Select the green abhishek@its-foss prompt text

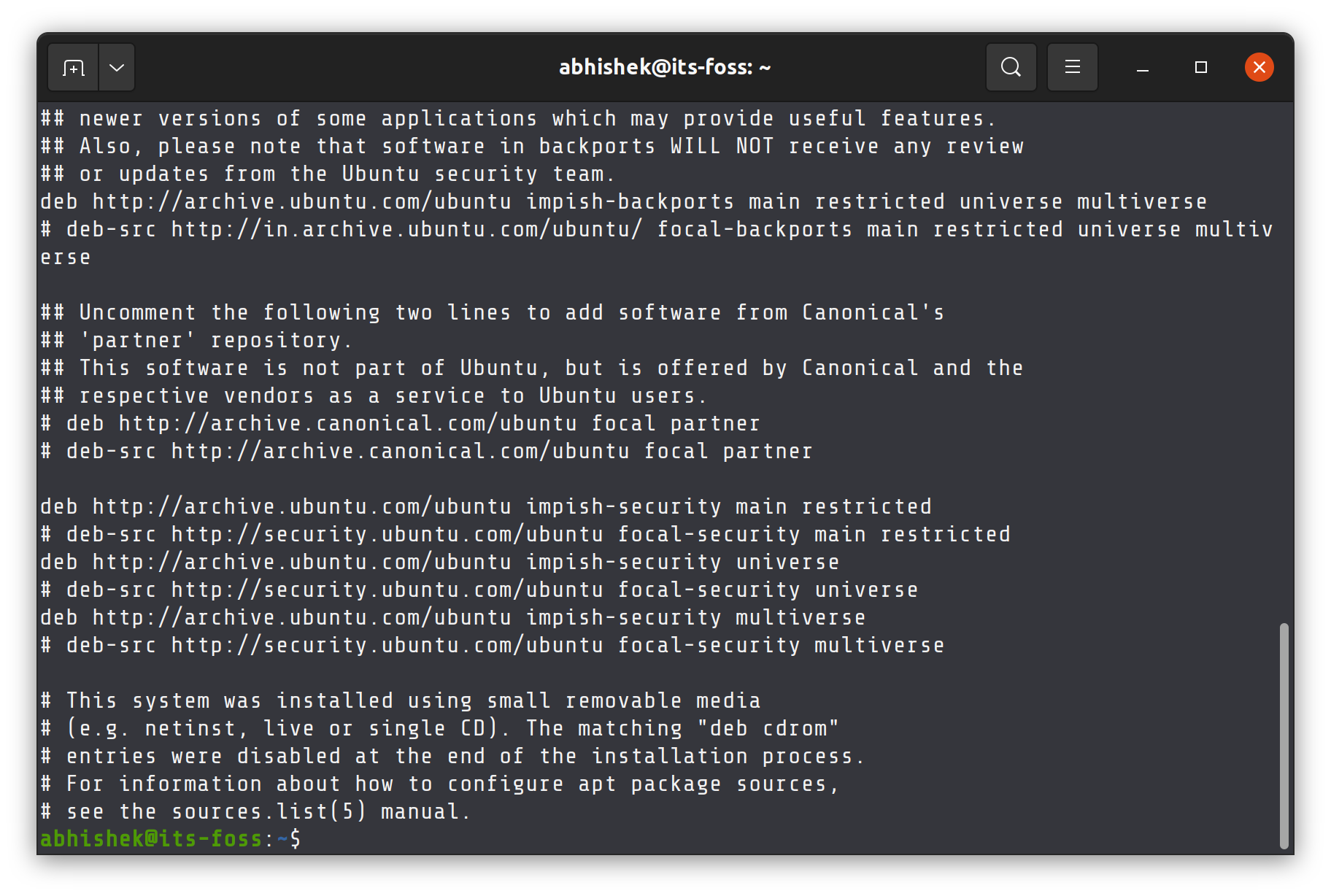pos(150,838)
